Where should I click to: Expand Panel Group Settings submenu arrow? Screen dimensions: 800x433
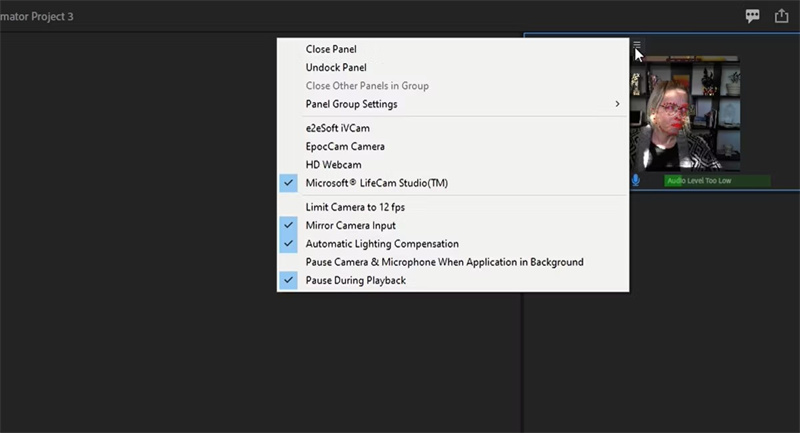click(617, 104)
